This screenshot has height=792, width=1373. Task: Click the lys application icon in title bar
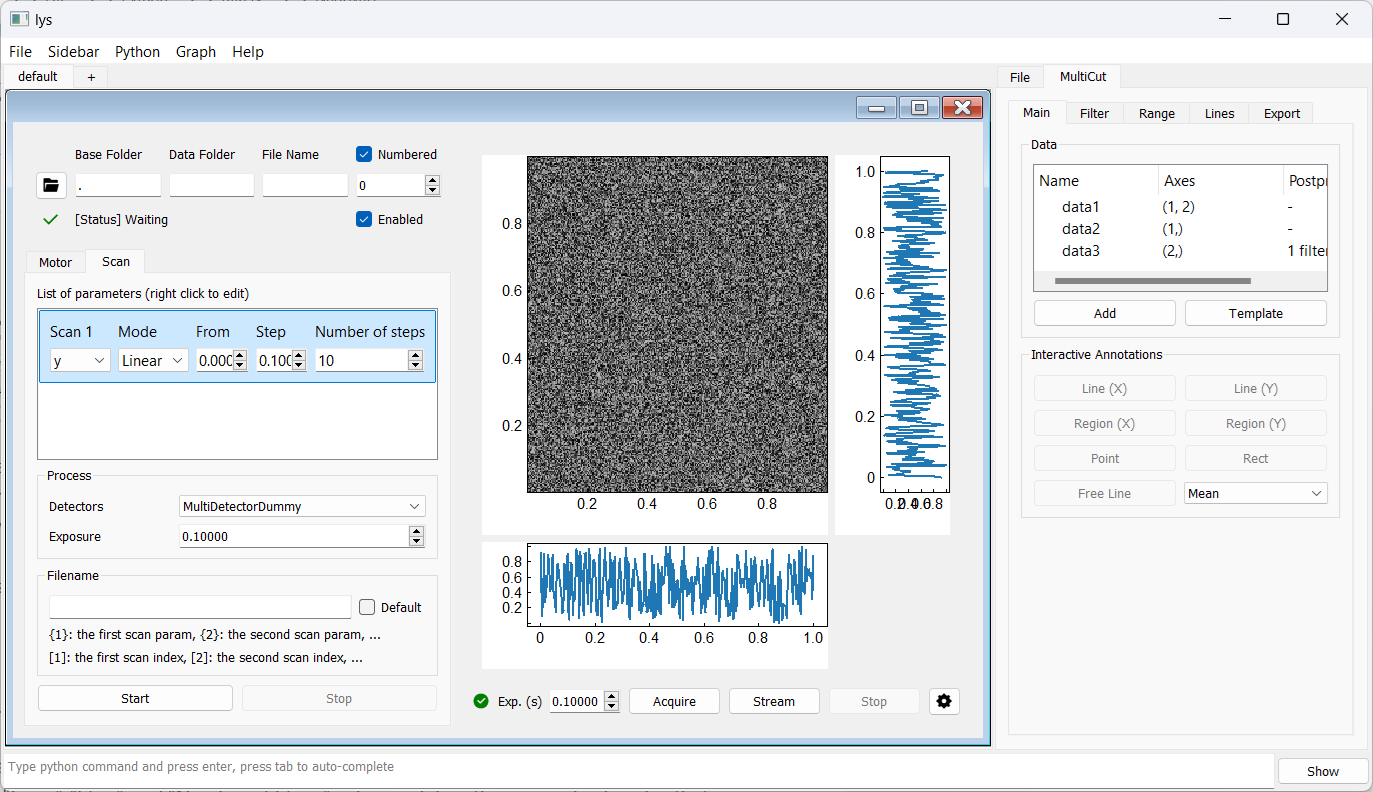click(x=19, y=19)
